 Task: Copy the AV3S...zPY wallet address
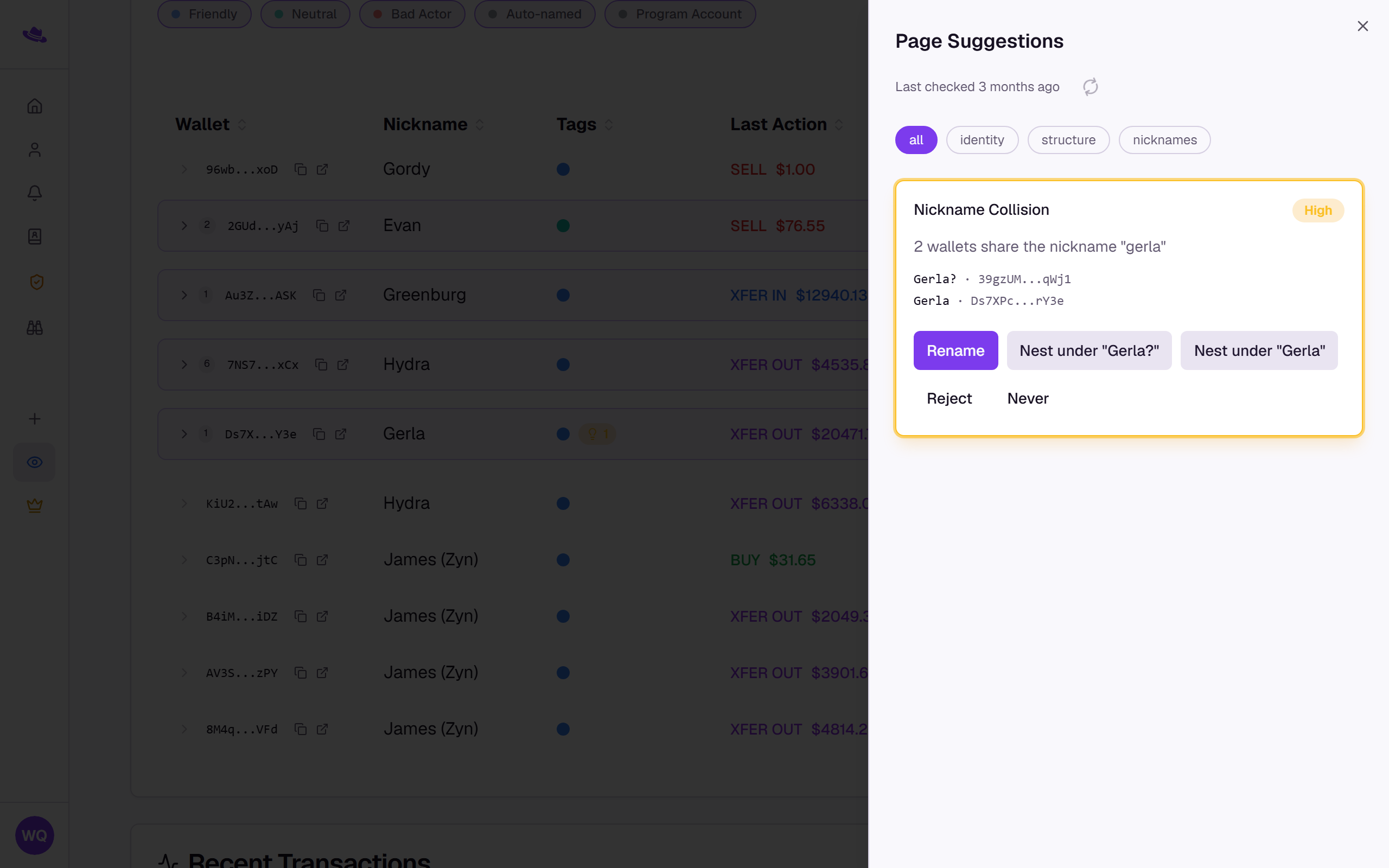click(300, 673)
